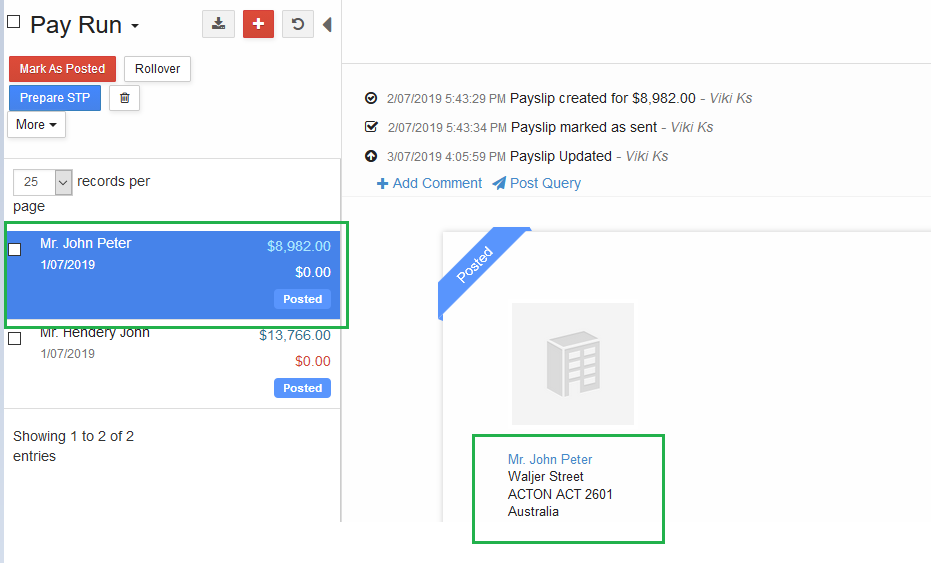Click the Add Comment link
Image resolution: width=938 pixels, height=563 pixels.
430,183
